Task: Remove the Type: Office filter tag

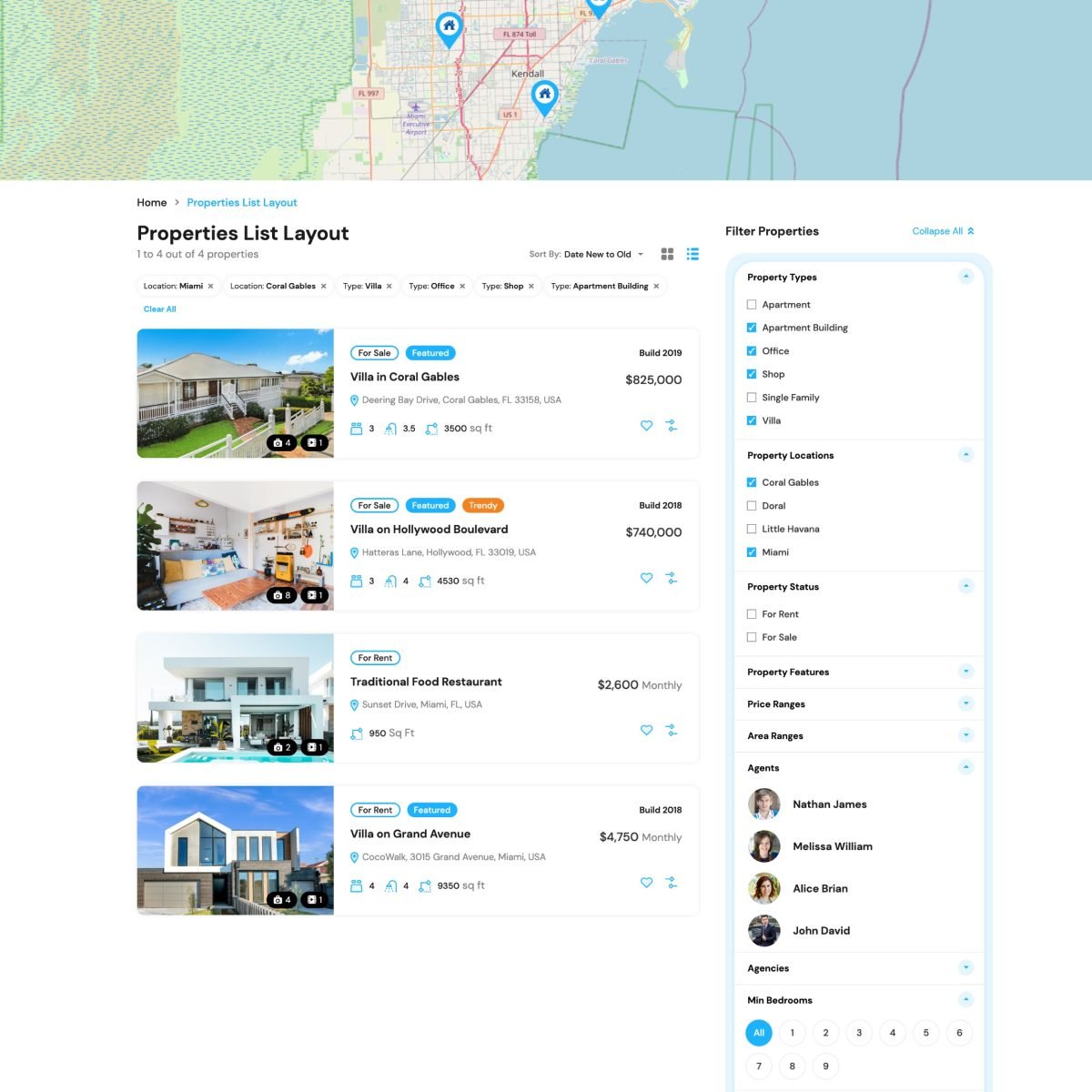Action: pyautogui.click(x=462, y=287)
